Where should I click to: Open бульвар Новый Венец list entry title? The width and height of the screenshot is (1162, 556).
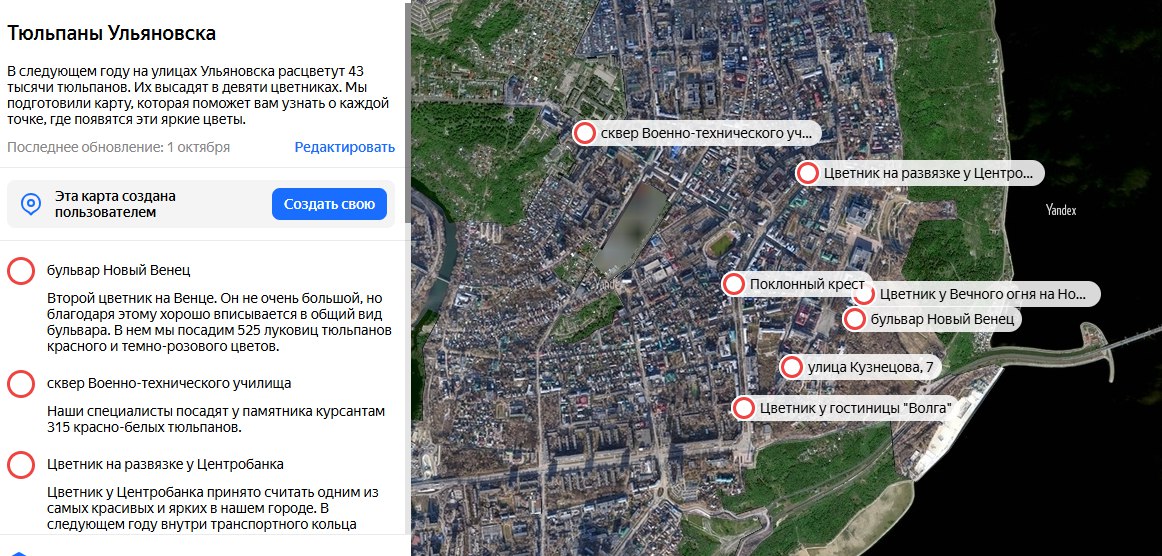tap(118, 270)
